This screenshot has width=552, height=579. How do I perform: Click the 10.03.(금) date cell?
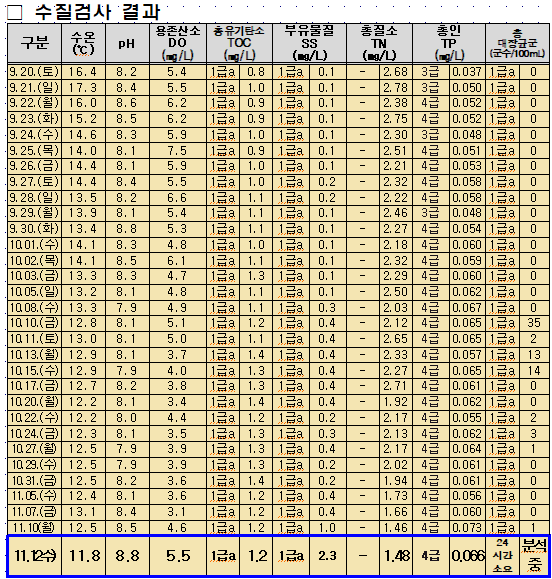coord(34,276)
